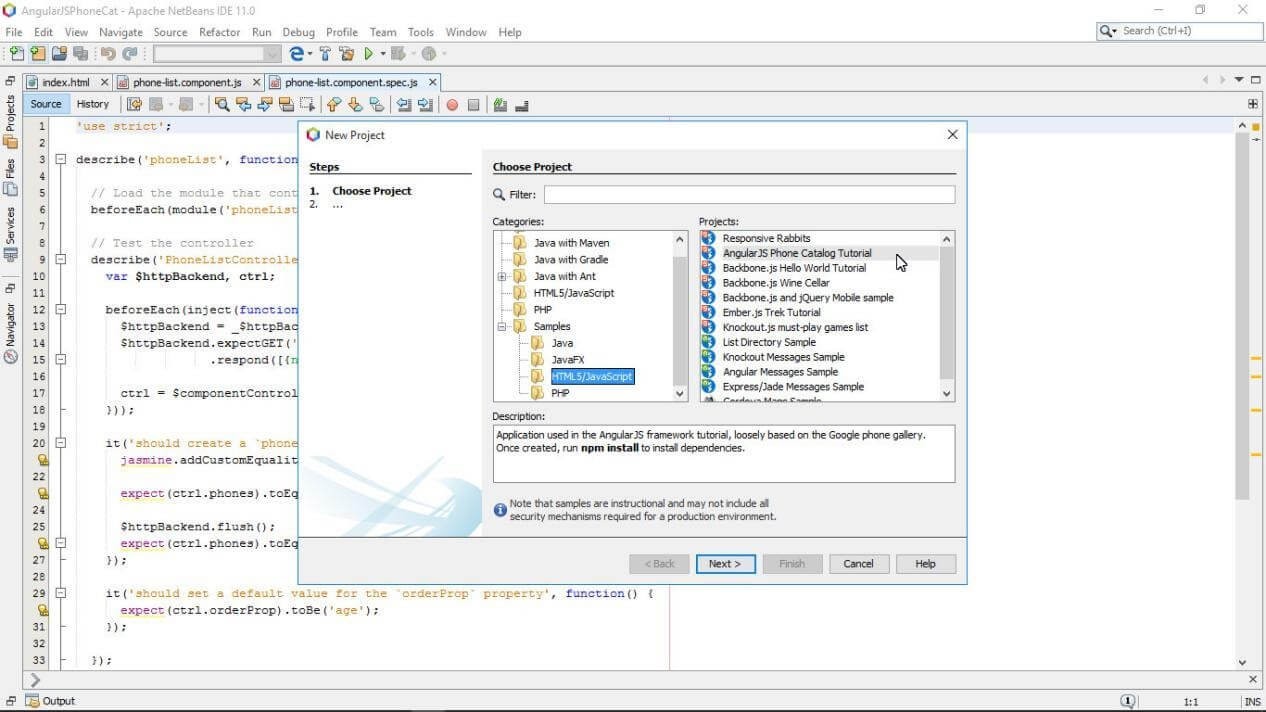Image resolution: width=1266 pixels, height=712 pixels.
Task: Click the Stop Macro Recording icon
Action: tap(474, 104)
